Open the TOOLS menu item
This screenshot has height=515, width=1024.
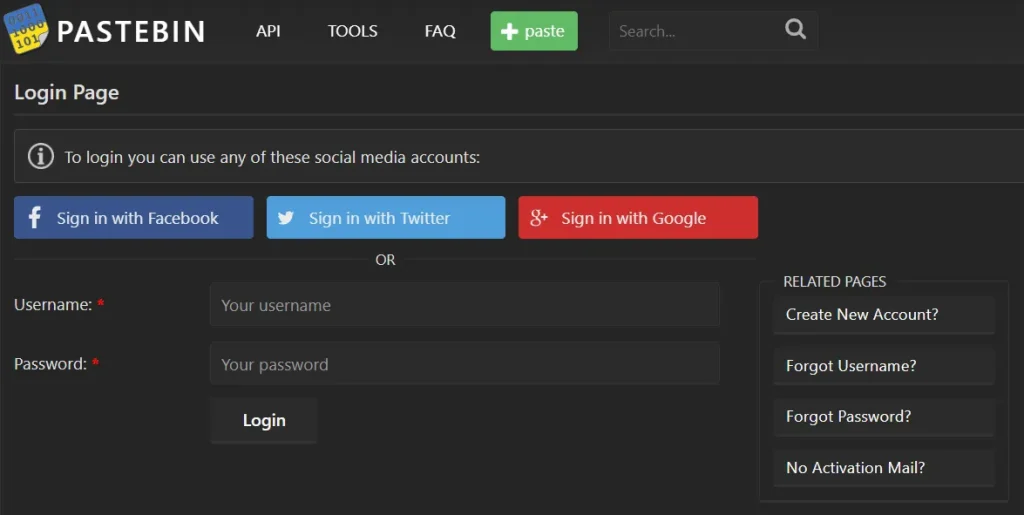click(x=353, y=31)
